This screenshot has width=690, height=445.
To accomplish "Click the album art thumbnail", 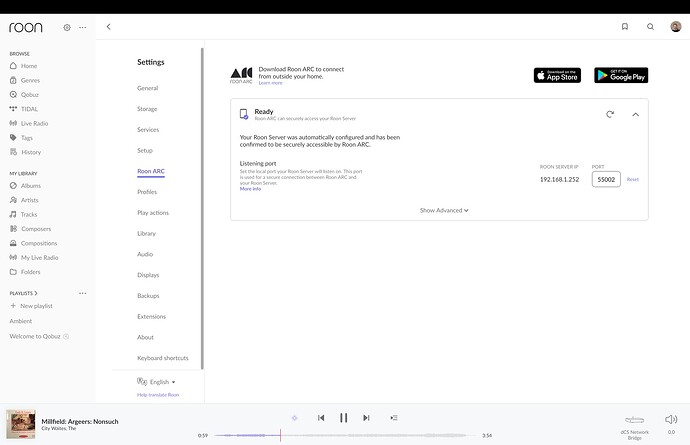I will coord(21,424).
